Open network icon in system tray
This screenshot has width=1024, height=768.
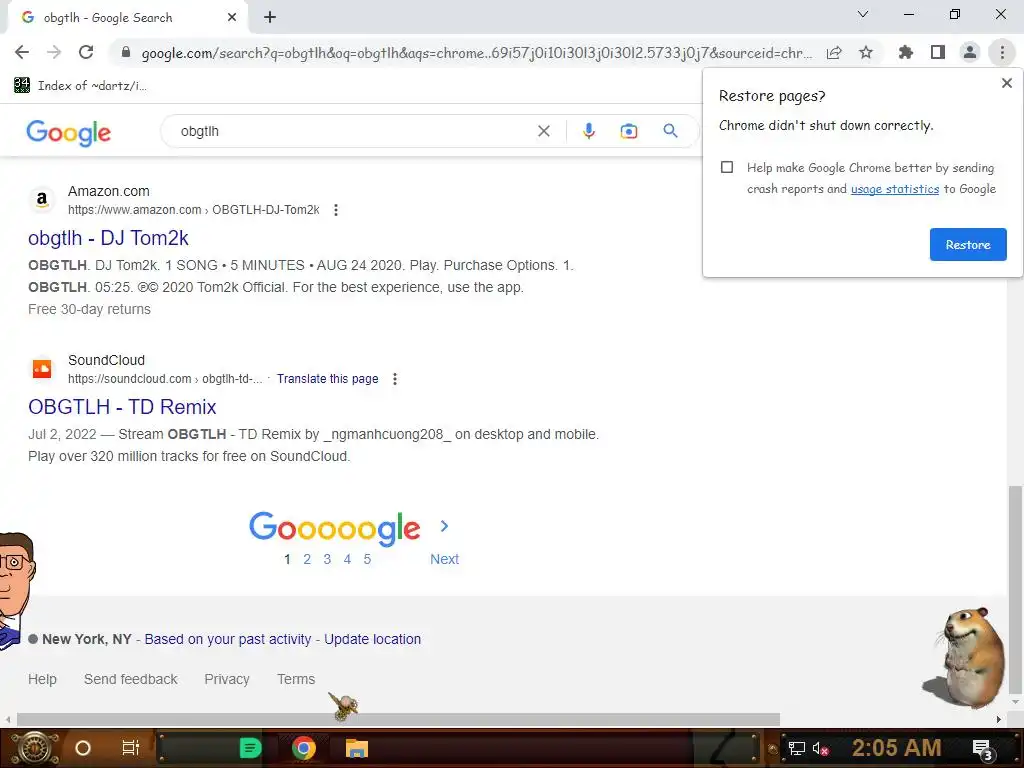click(x=796, y=748)
